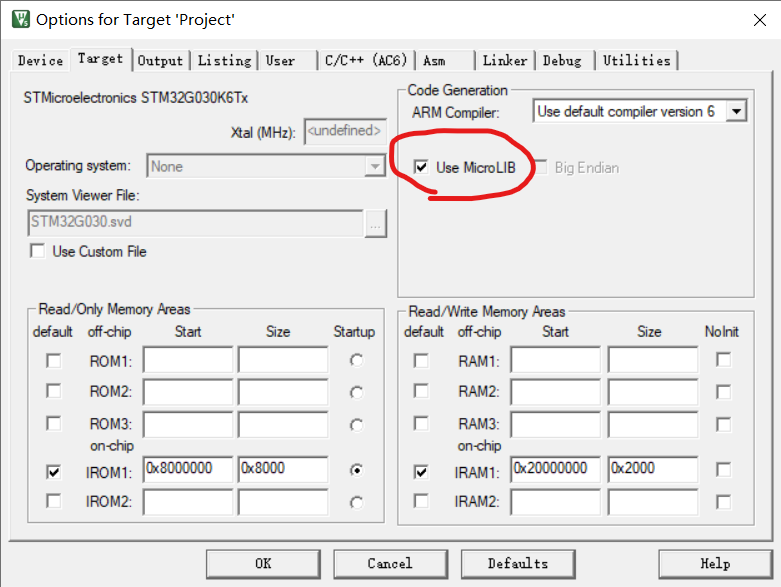781x587 pixels.
Task: Click the Keil uVision icon in title bar
Action: coord(20,19)
